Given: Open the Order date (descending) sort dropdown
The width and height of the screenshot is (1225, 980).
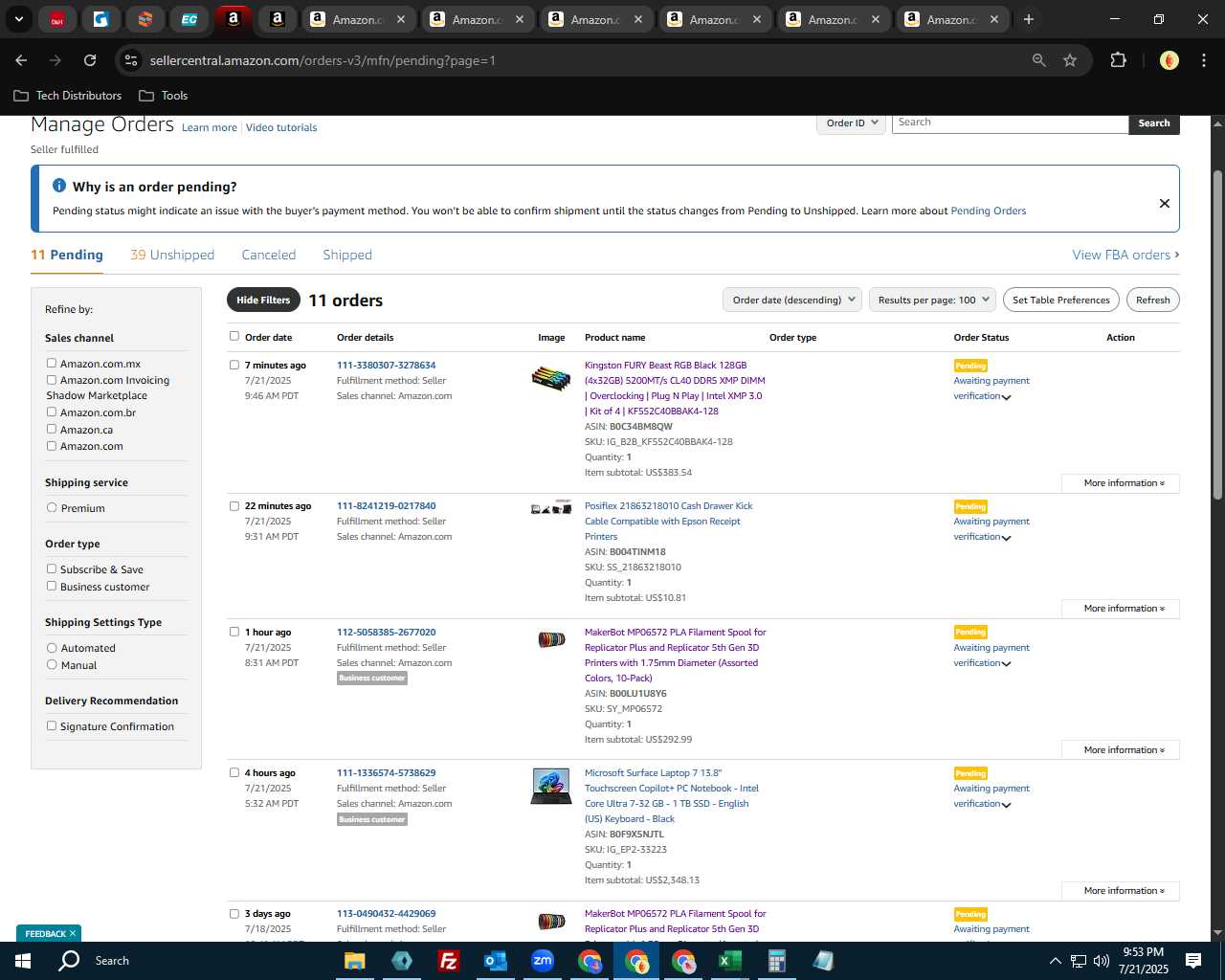Looking at the screenshot, I should 792,300.
